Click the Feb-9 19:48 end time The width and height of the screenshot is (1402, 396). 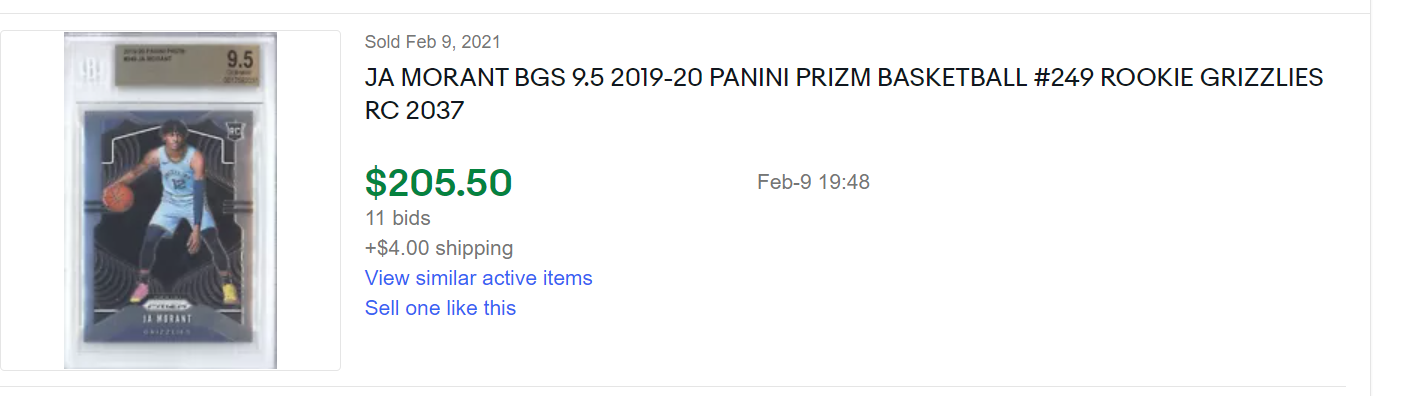tap(813, 182)
